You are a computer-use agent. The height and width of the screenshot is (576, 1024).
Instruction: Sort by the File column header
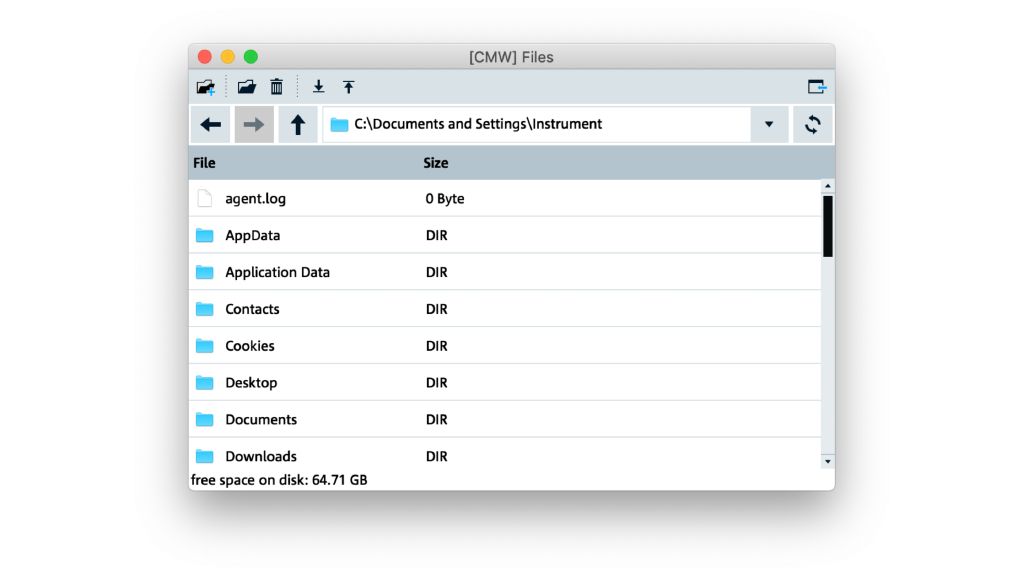(204, 163)
